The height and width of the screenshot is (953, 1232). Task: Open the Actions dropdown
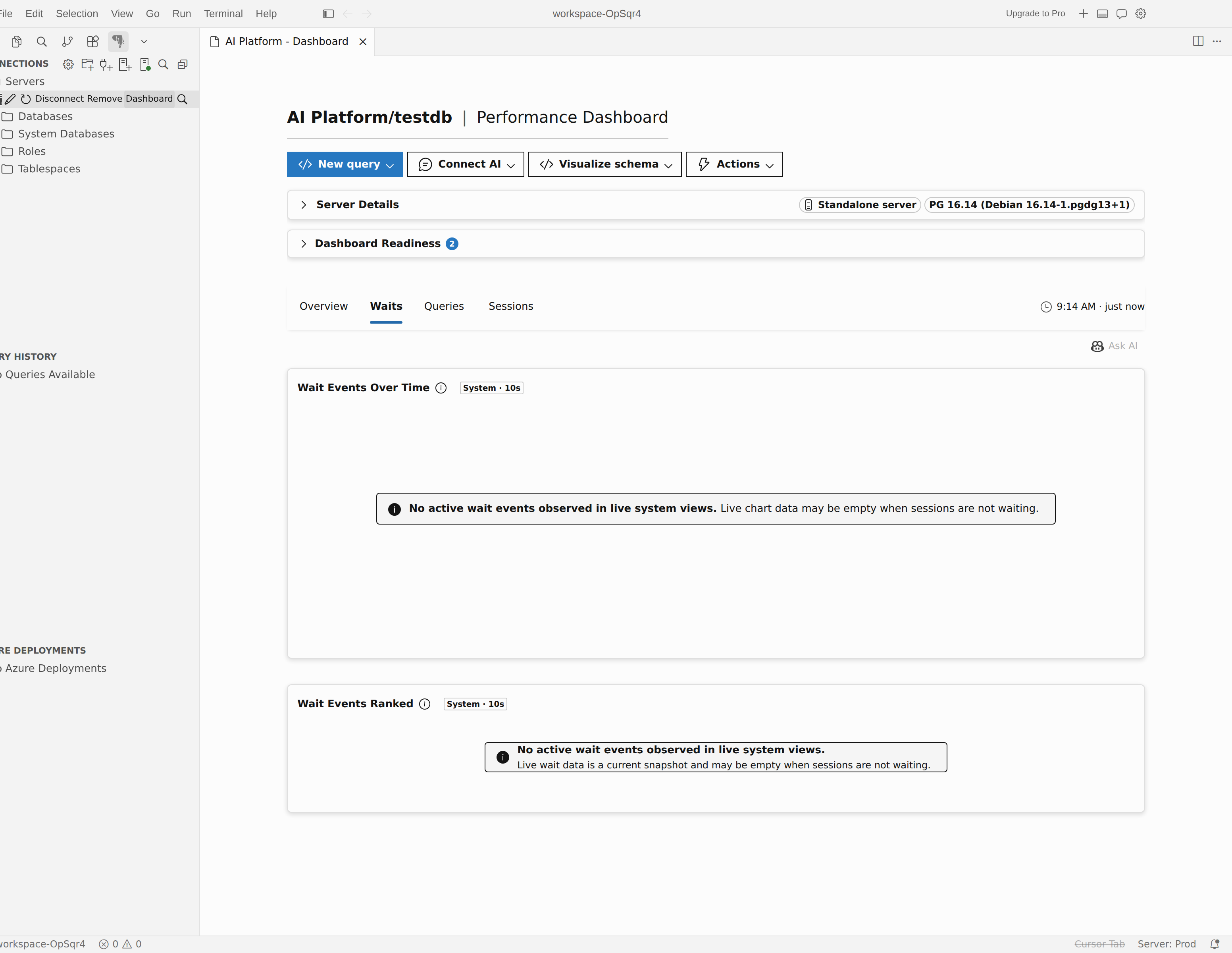(734, 164)
